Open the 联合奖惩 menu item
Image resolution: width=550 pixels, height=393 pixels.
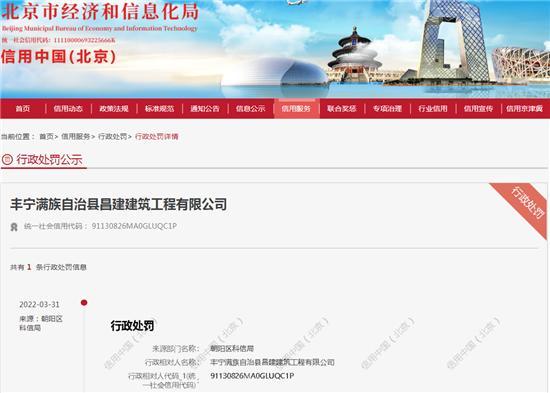pos(342,109)
